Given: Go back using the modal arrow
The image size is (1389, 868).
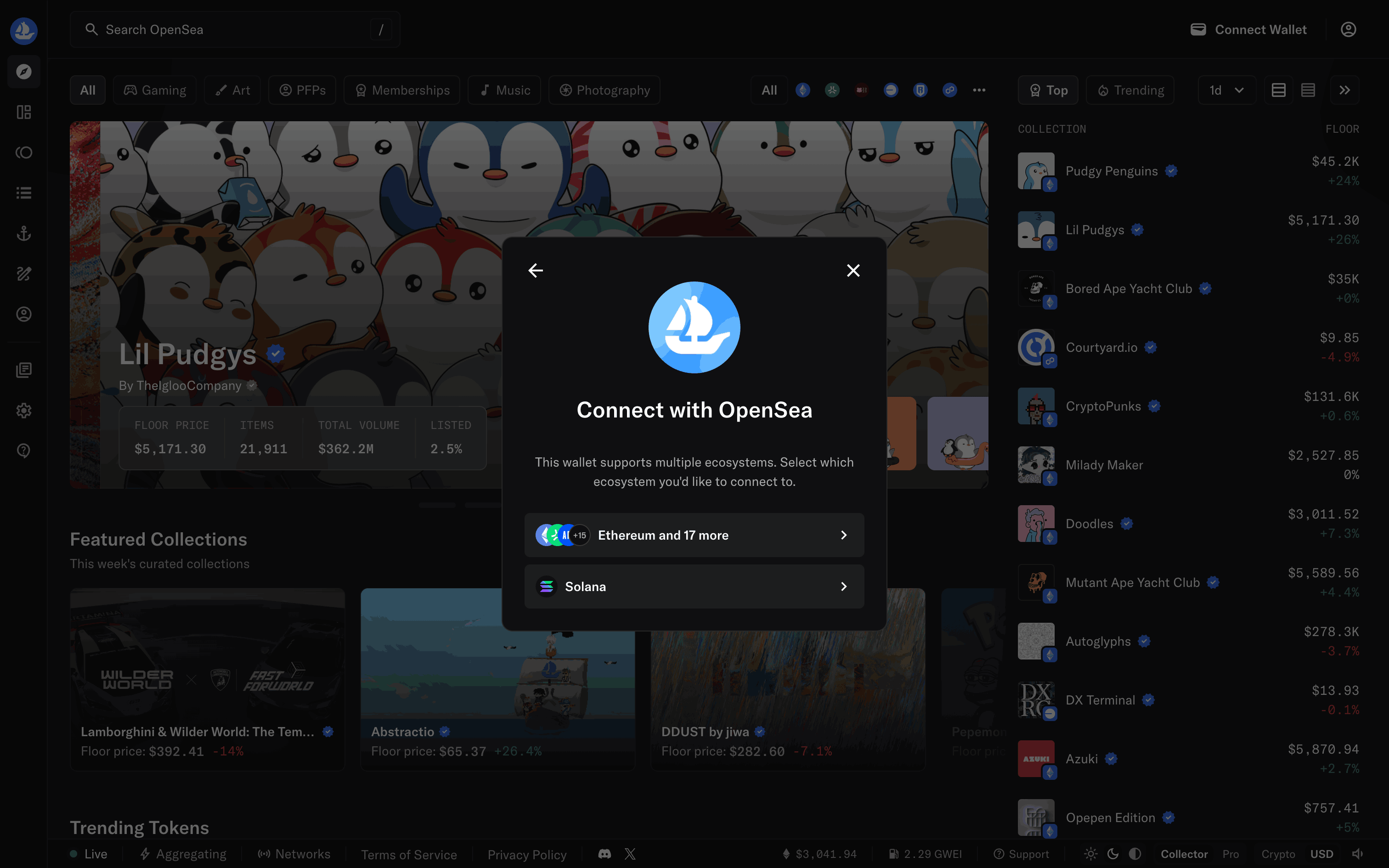Looking at the screenshot, I should (536, 271).
